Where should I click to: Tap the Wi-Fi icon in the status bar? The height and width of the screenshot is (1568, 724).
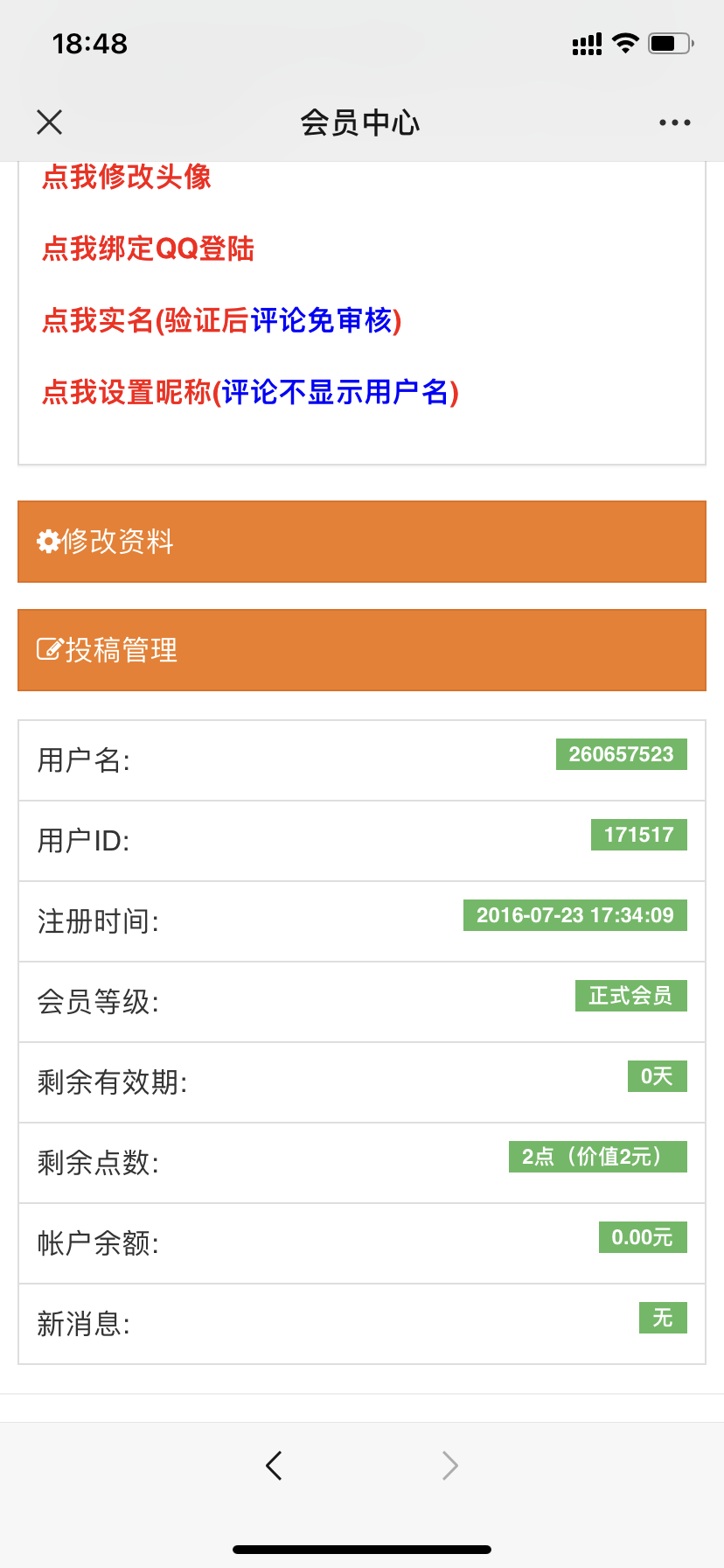pos(624,42)
